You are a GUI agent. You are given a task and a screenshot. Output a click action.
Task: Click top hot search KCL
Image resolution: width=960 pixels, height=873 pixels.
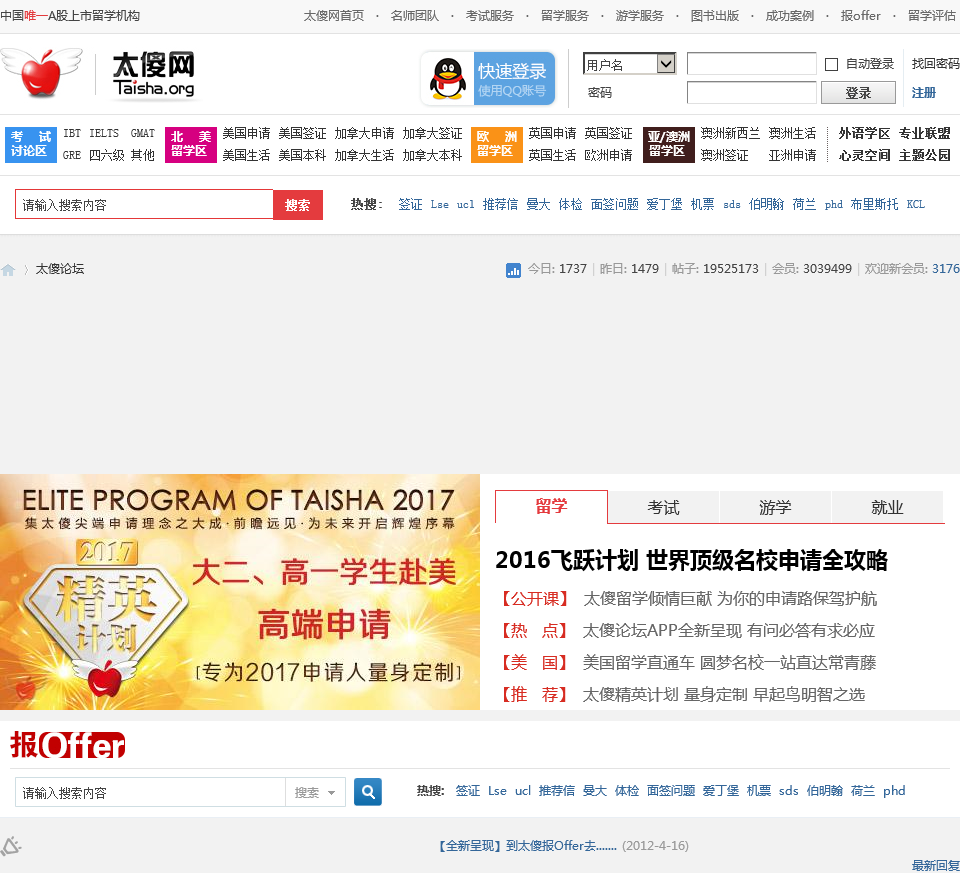click(915, 204)
